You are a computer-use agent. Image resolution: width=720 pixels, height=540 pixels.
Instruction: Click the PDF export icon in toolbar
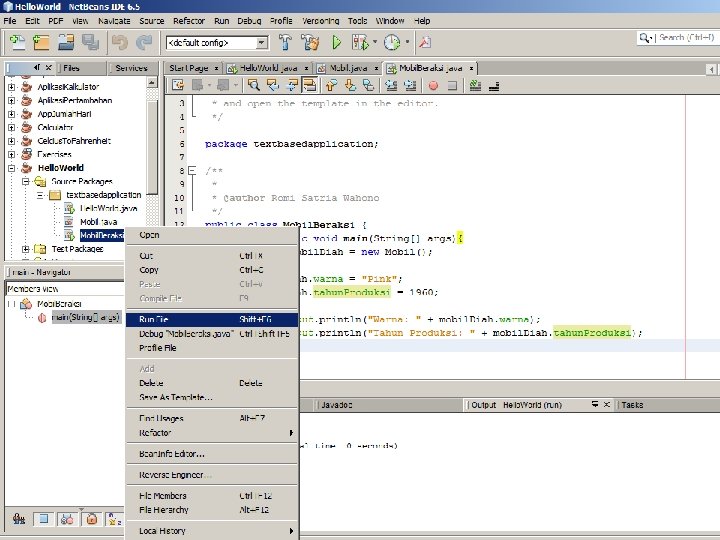click(x=424, y=42)
